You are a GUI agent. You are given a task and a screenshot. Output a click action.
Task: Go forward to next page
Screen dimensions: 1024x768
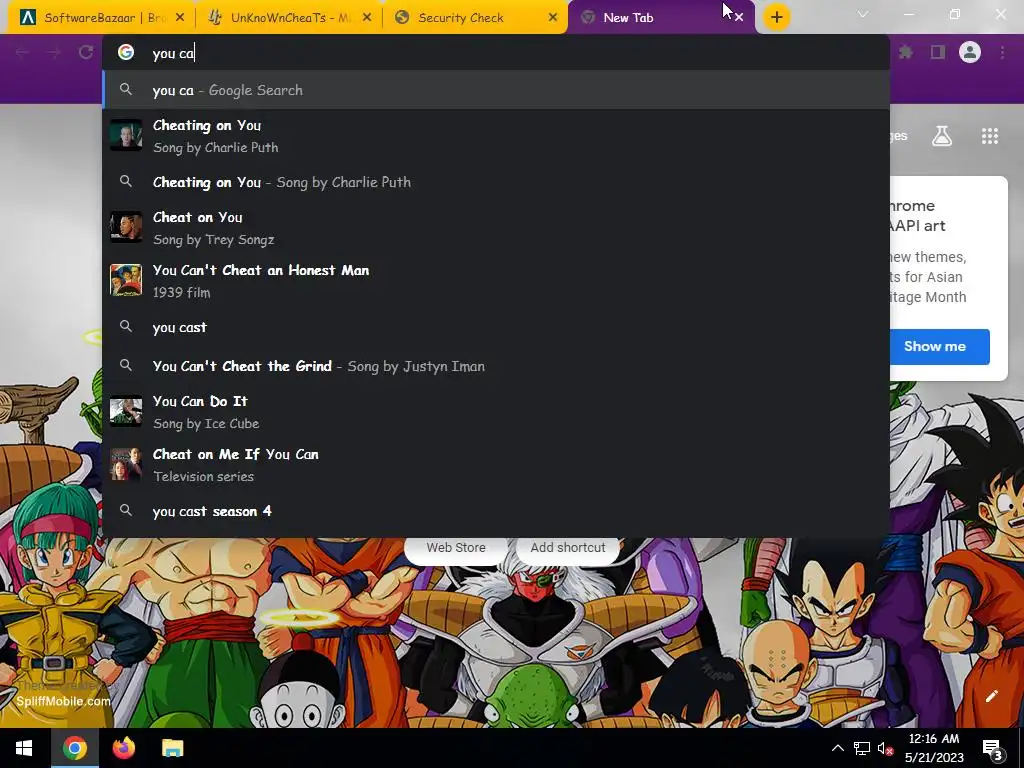tap(54, 52)
